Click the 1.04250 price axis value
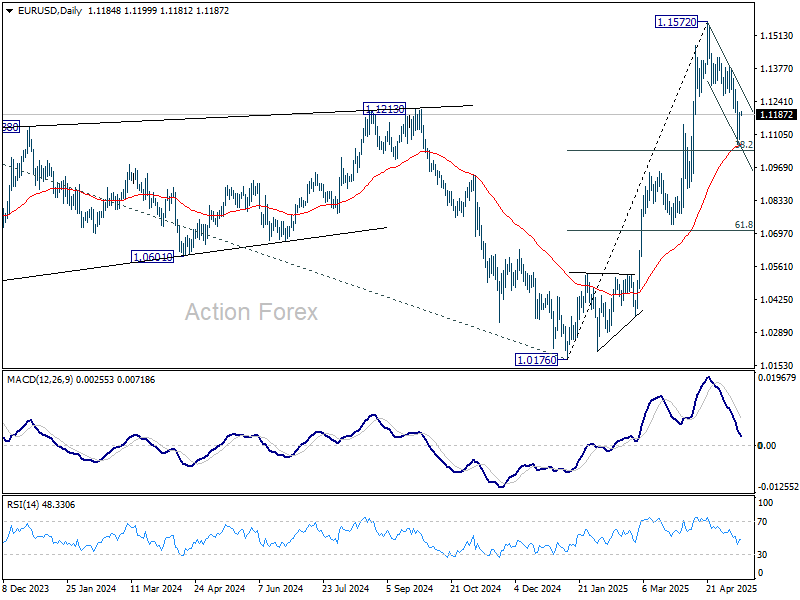 click(777, 299)
